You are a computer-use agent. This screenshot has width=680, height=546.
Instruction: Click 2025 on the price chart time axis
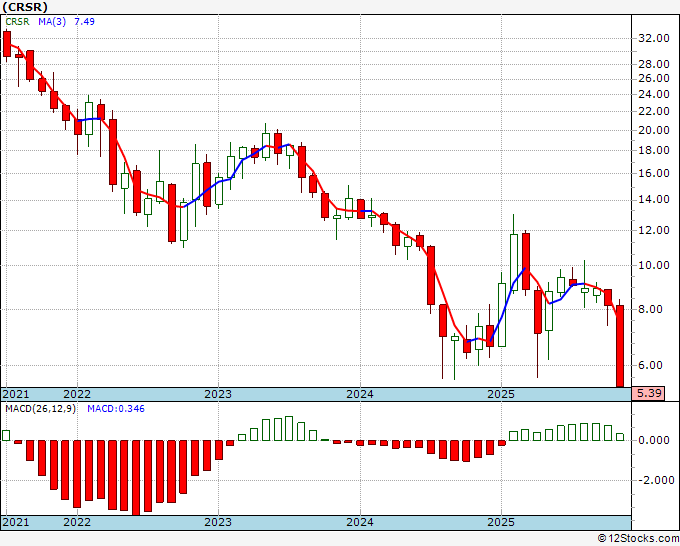tap(501, 394)
